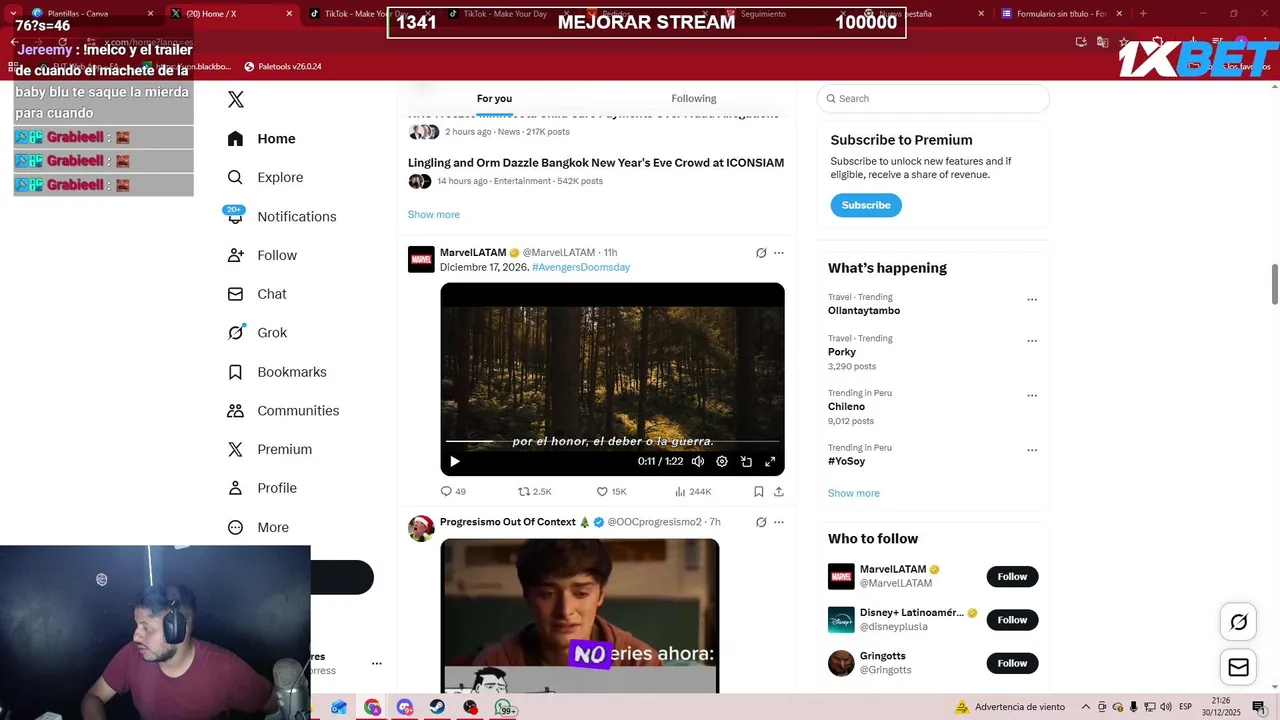
Task: Open floating Grok button
Action: [1238, 622]
